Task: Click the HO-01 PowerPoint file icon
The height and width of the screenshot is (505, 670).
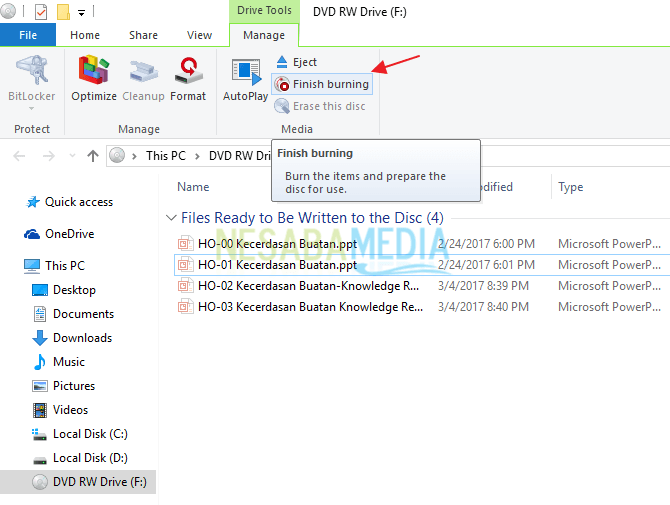Action: pyautogui.click(x=185, y=265)
